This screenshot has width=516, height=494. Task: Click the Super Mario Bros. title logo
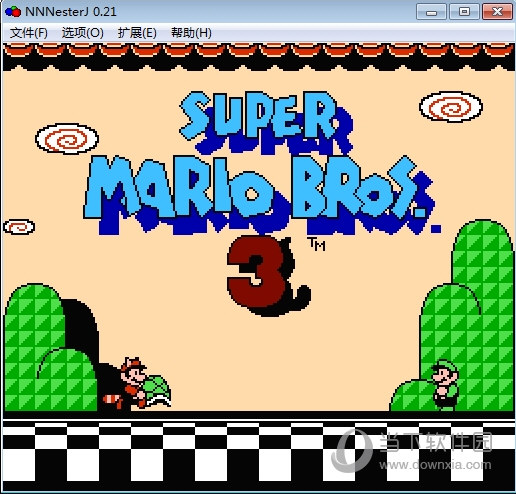point(262,163)
